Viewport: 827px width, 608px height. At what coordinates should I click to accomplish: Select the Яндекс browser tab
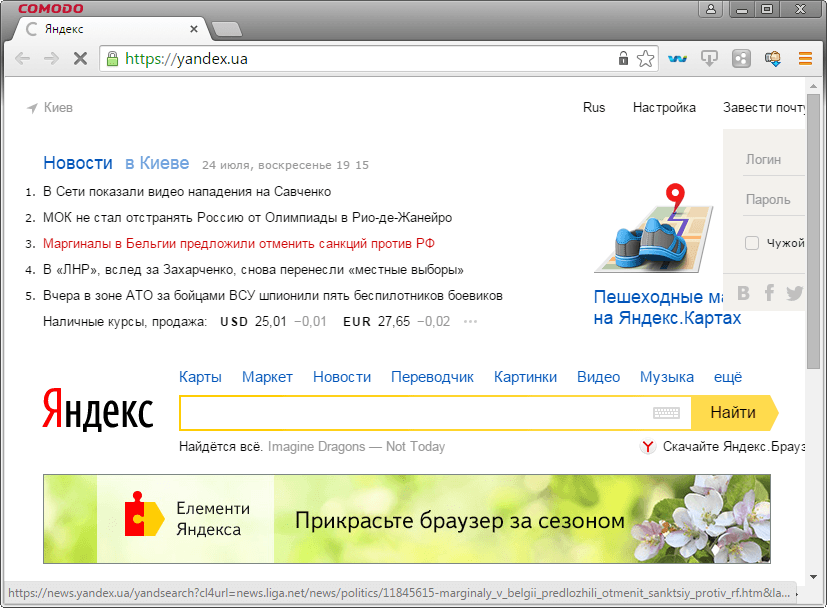click(111, 29)
